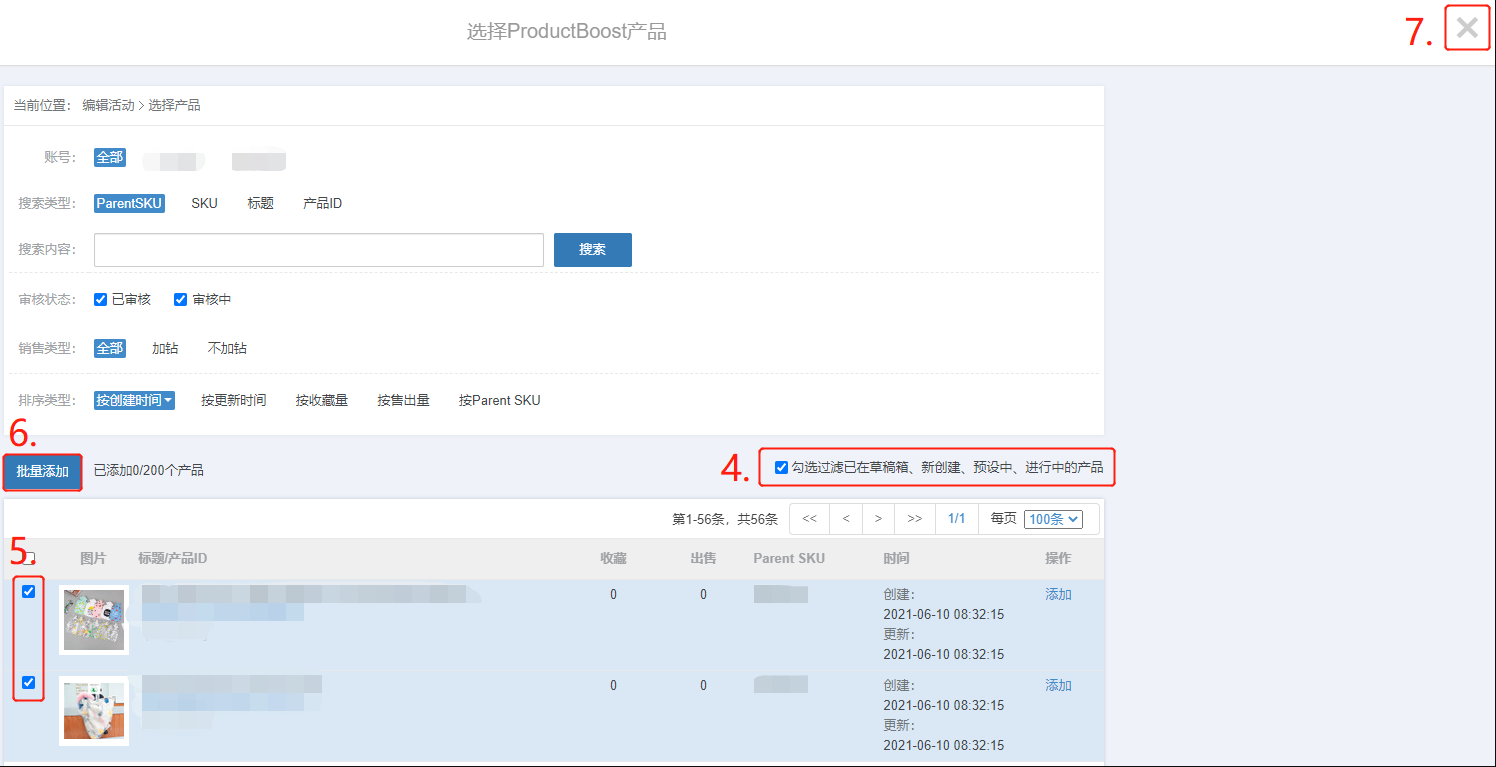Go to first page with << button
Screen dimensions: 1496x767
pyautogui.click(x=810, y=519)
